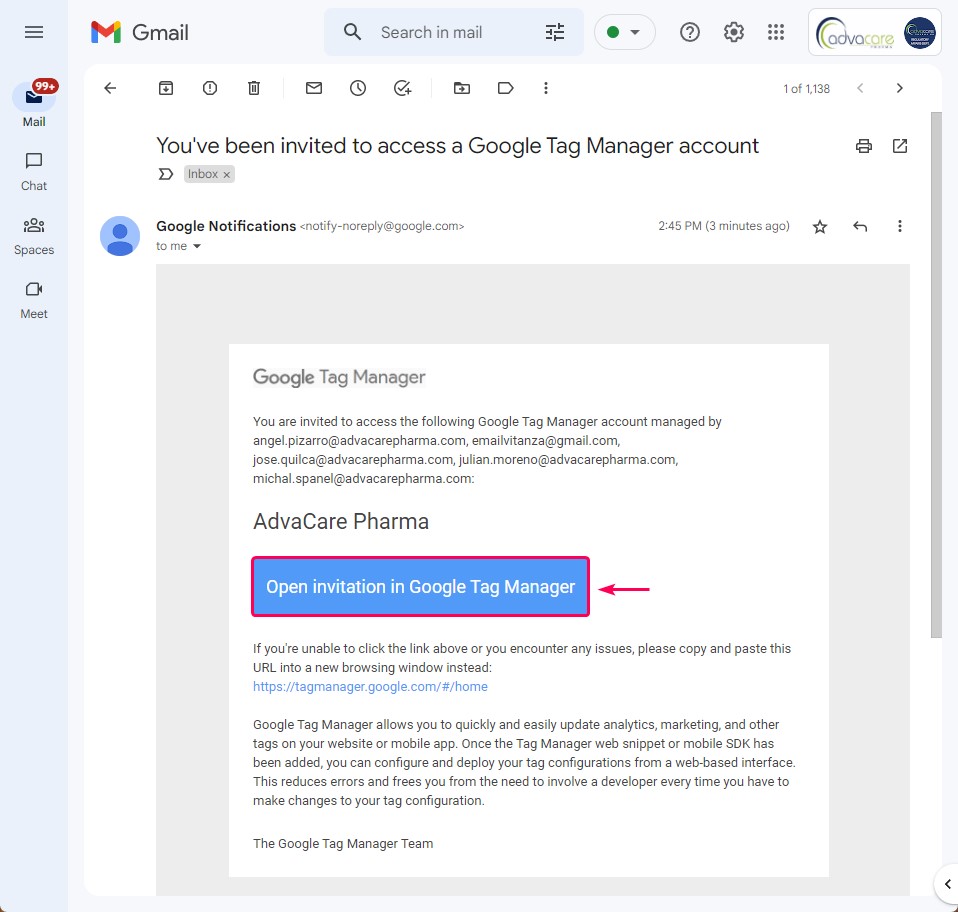The width and height of the screenshot is (958, 912).
Task: Move the email to a folder
Action: 462,89
